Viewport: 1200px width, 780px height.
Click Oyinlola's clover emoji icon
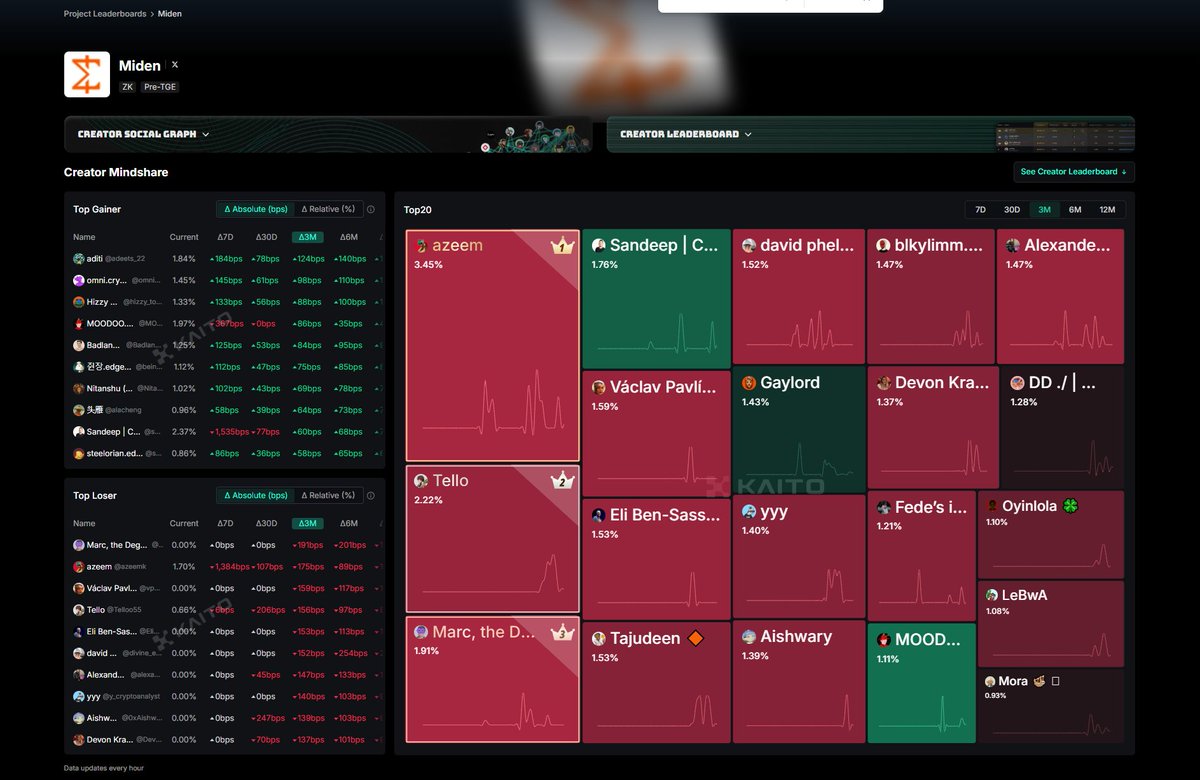[x=1070, y=506]
